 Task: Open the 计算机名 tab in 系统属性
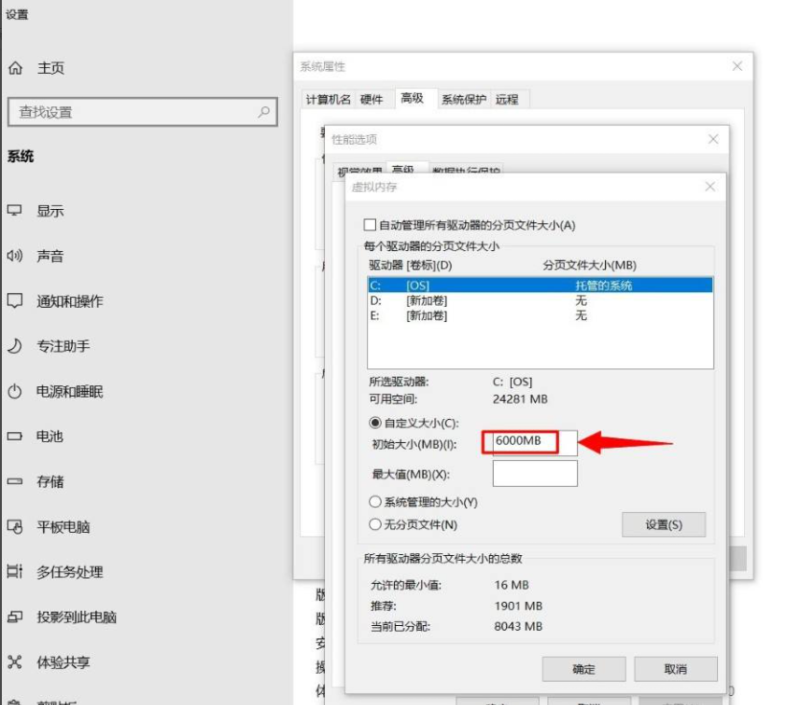click(328, 99)
